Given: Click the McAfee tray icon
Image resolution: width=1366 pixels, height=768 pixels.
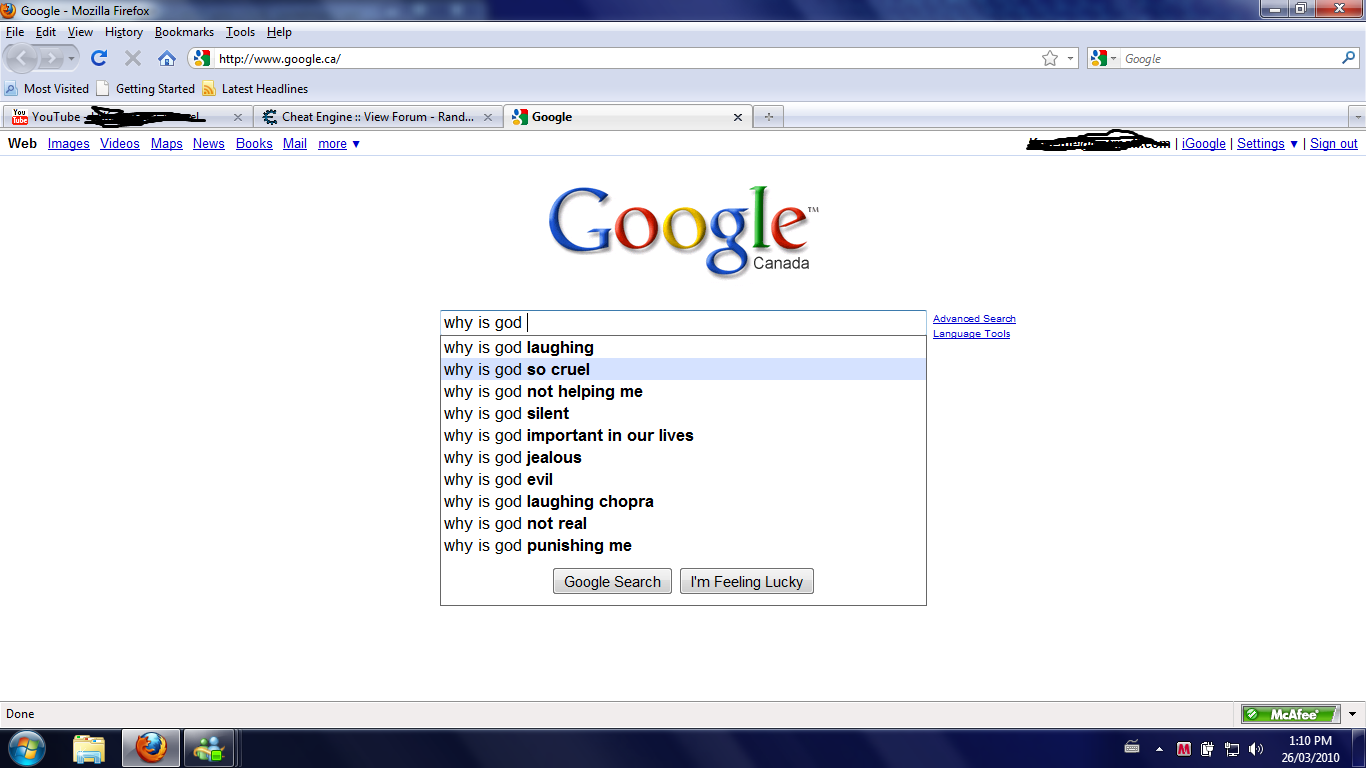Looking at the screenshot, I should (1184, 748).
